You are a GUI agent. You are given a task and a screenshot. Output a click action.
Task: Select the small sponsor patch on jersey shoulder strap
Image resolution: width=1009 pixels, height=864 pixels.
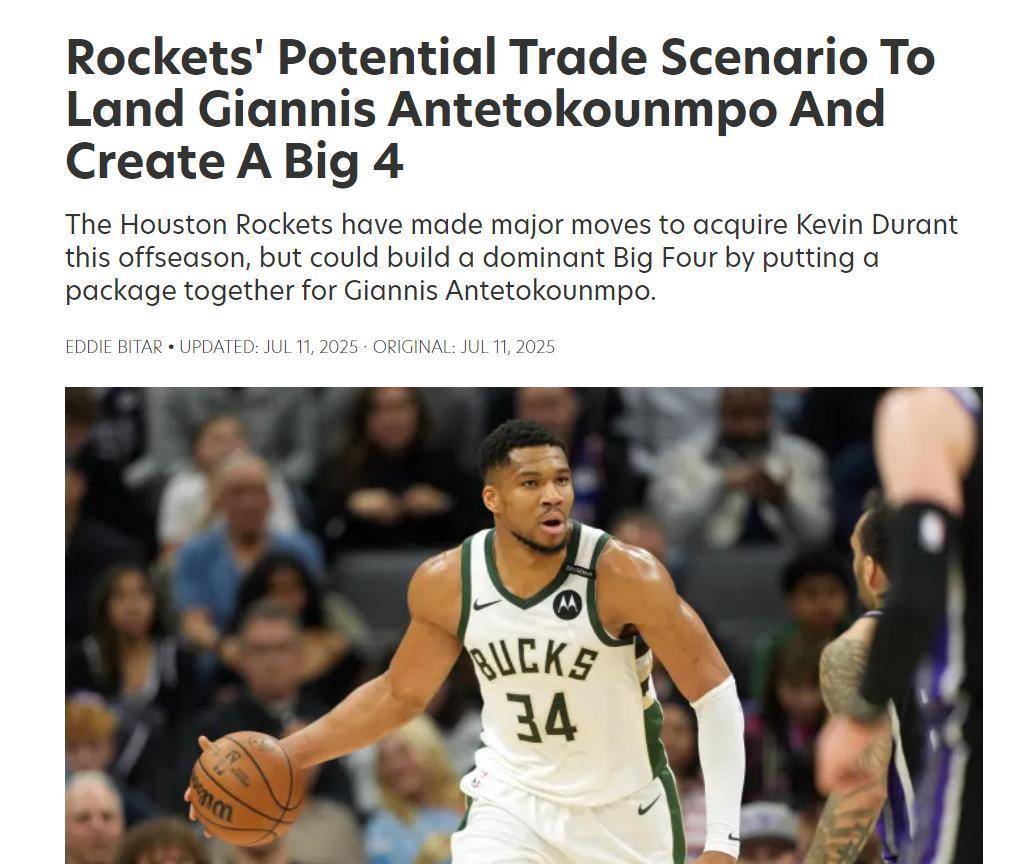pyautogui.click(x=580, y=570)
